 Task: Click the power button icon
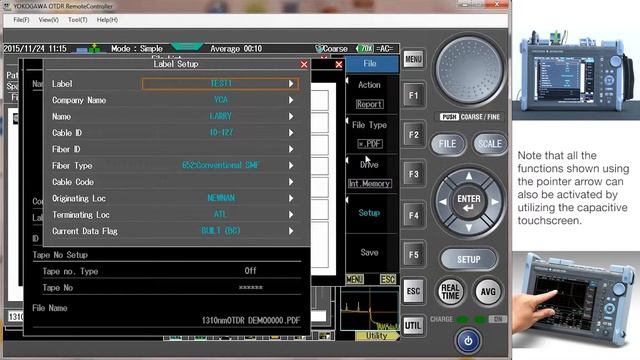click(x=468, y=340)
